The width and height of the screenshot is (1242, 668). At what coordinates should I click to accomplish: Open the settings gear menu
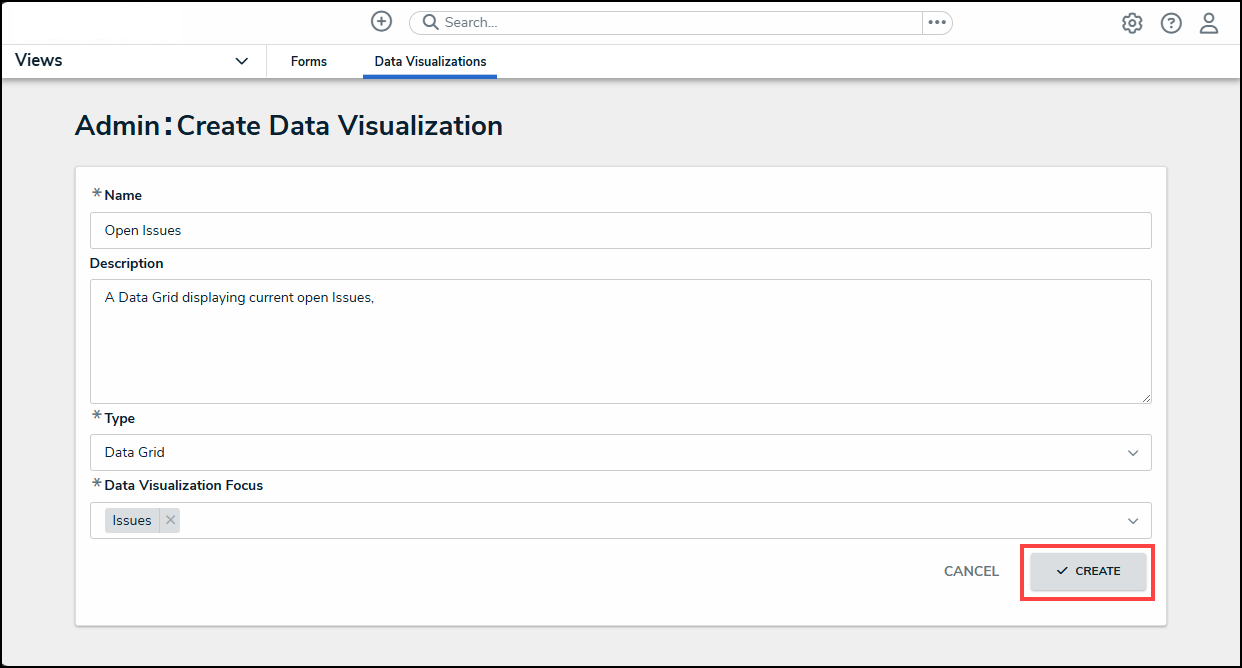1132,23
